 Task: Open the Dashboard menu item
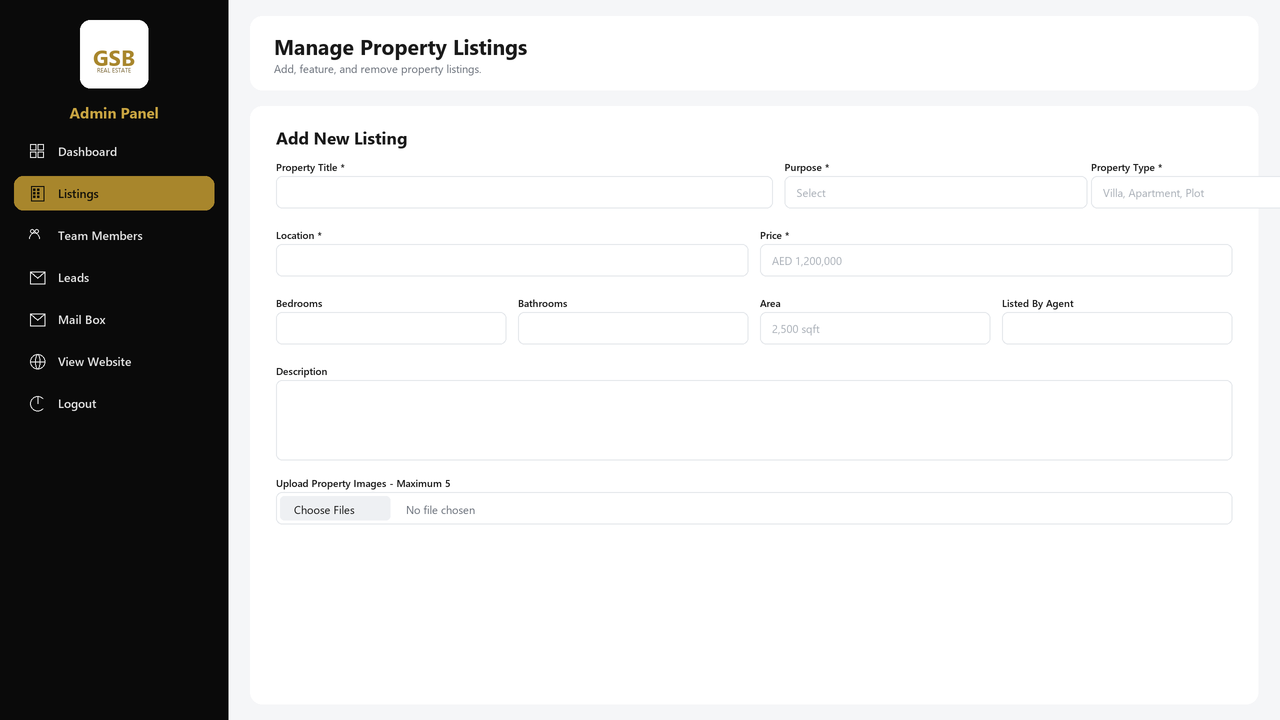(x=114, y=151)
